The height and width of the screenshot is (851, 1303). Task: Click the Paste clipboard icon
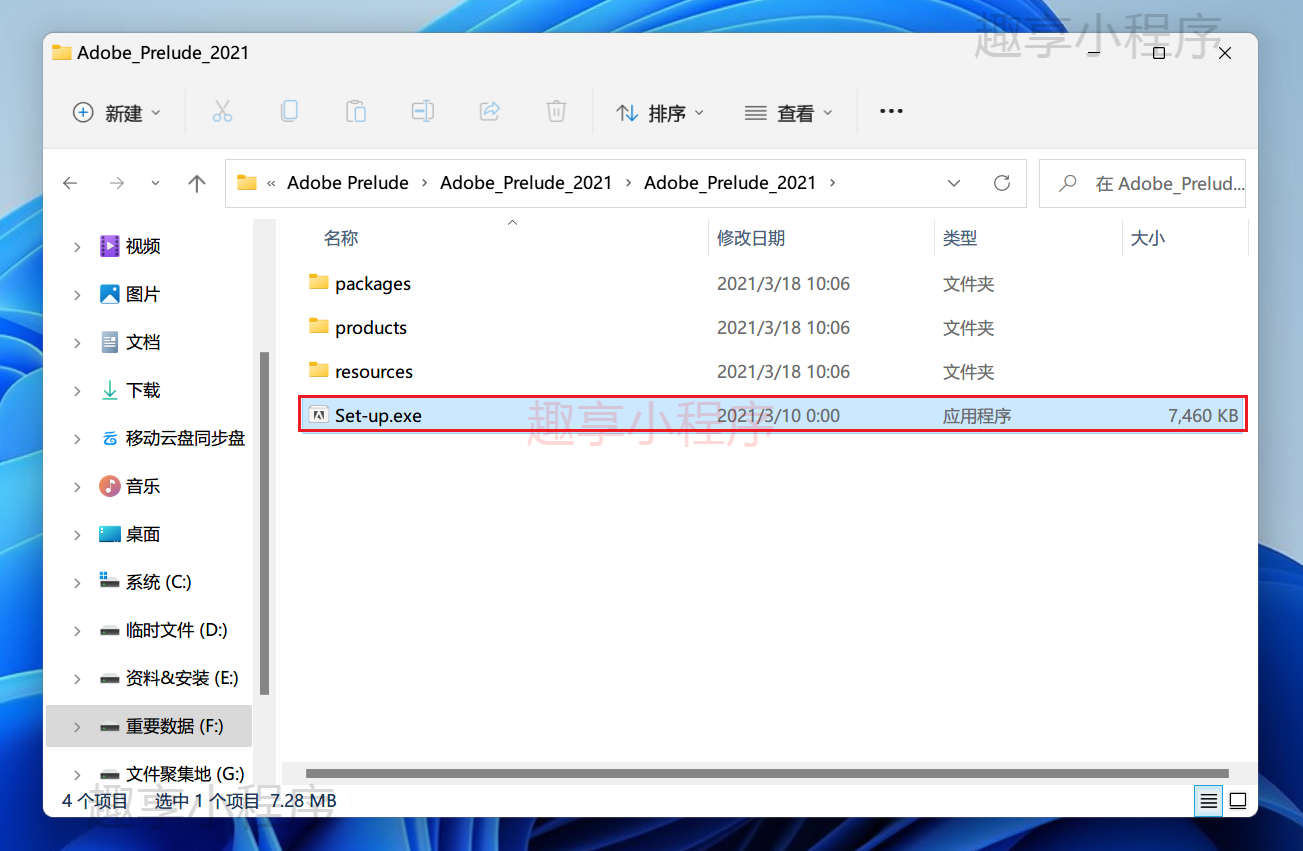(356, 112)
